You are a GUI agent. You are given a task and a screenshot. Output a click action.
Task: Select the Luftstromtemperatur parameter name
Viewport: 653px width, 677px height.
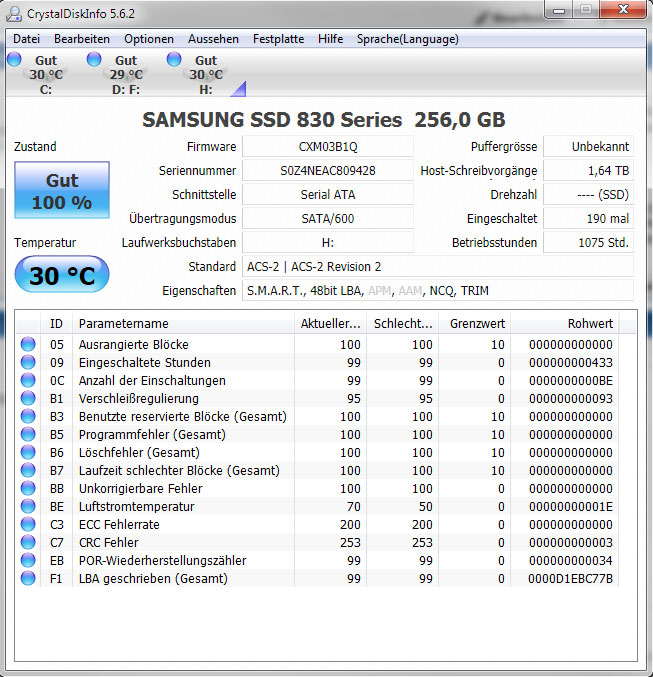136,506
